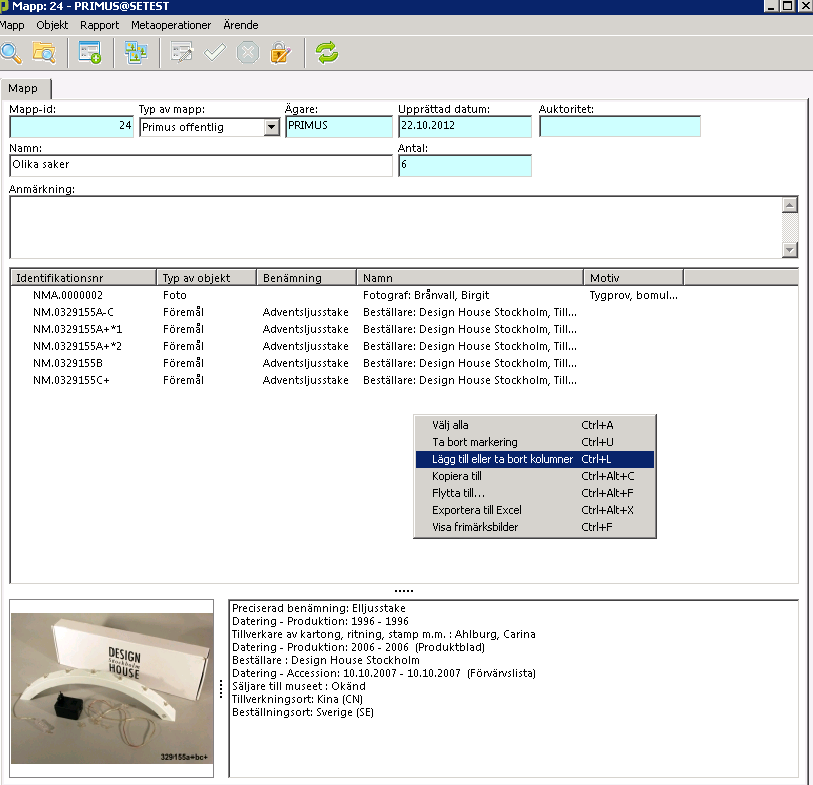The image size is (813, 785).
Task: Click the green refresh arrows icon
Action: pos(327,53)
